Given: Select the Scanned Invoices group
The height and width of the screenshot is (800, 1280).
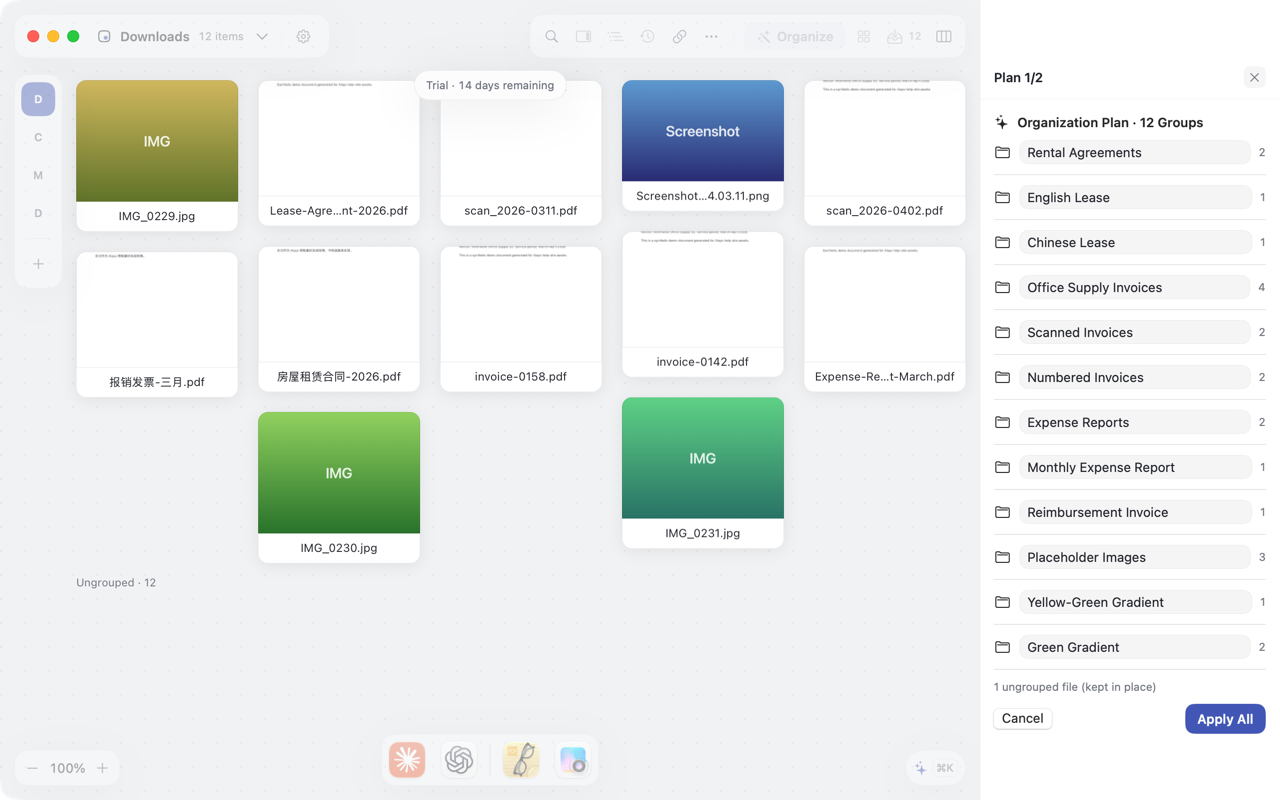Looking at the screenshot, I should (1134, 332).
